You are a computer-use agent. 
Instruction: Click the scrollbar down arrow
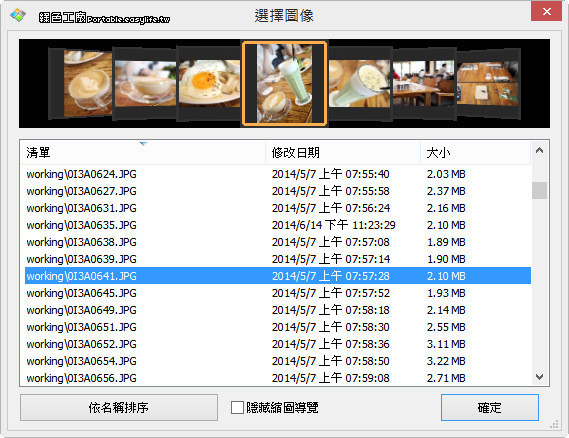click(x=540, y=377)
